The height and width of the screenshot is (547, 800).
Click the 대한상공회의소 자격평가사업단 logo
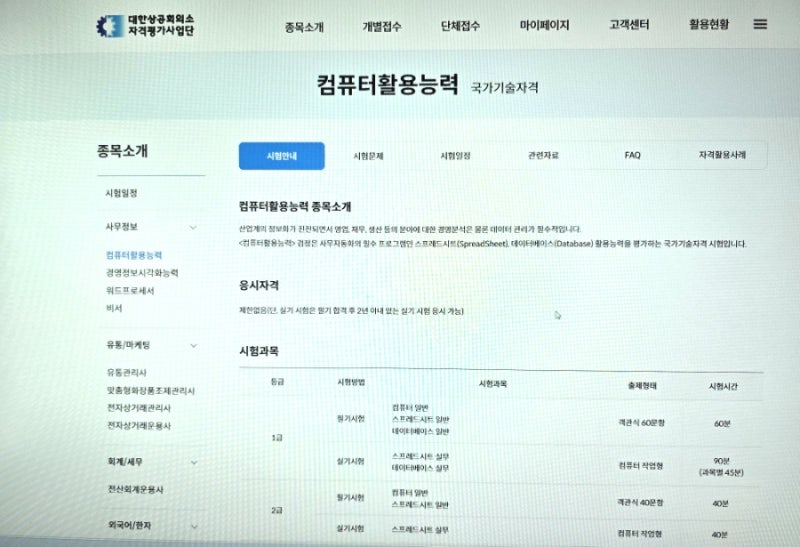tap(145, 26)
